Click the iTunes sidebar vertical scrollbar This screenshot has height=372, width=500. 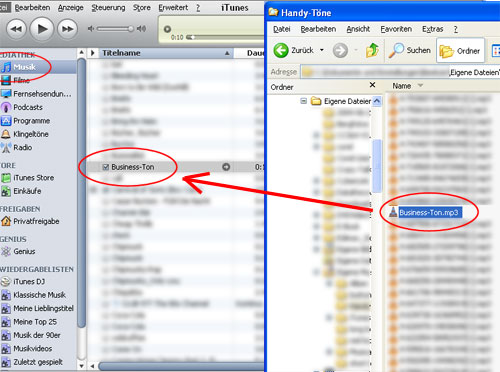[81, 192]
